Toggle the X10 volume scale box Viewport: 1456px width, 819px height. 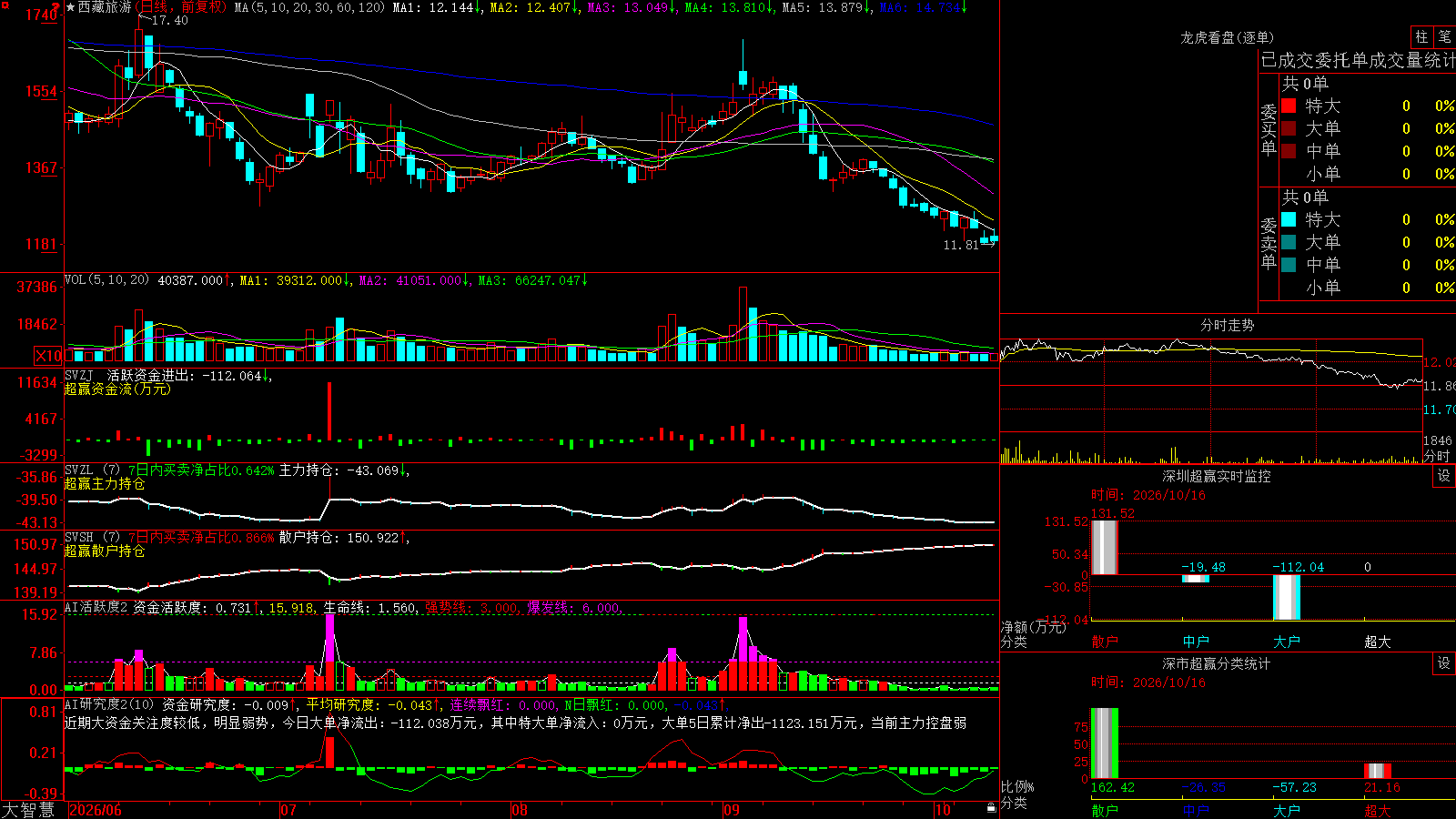[48, 356]
